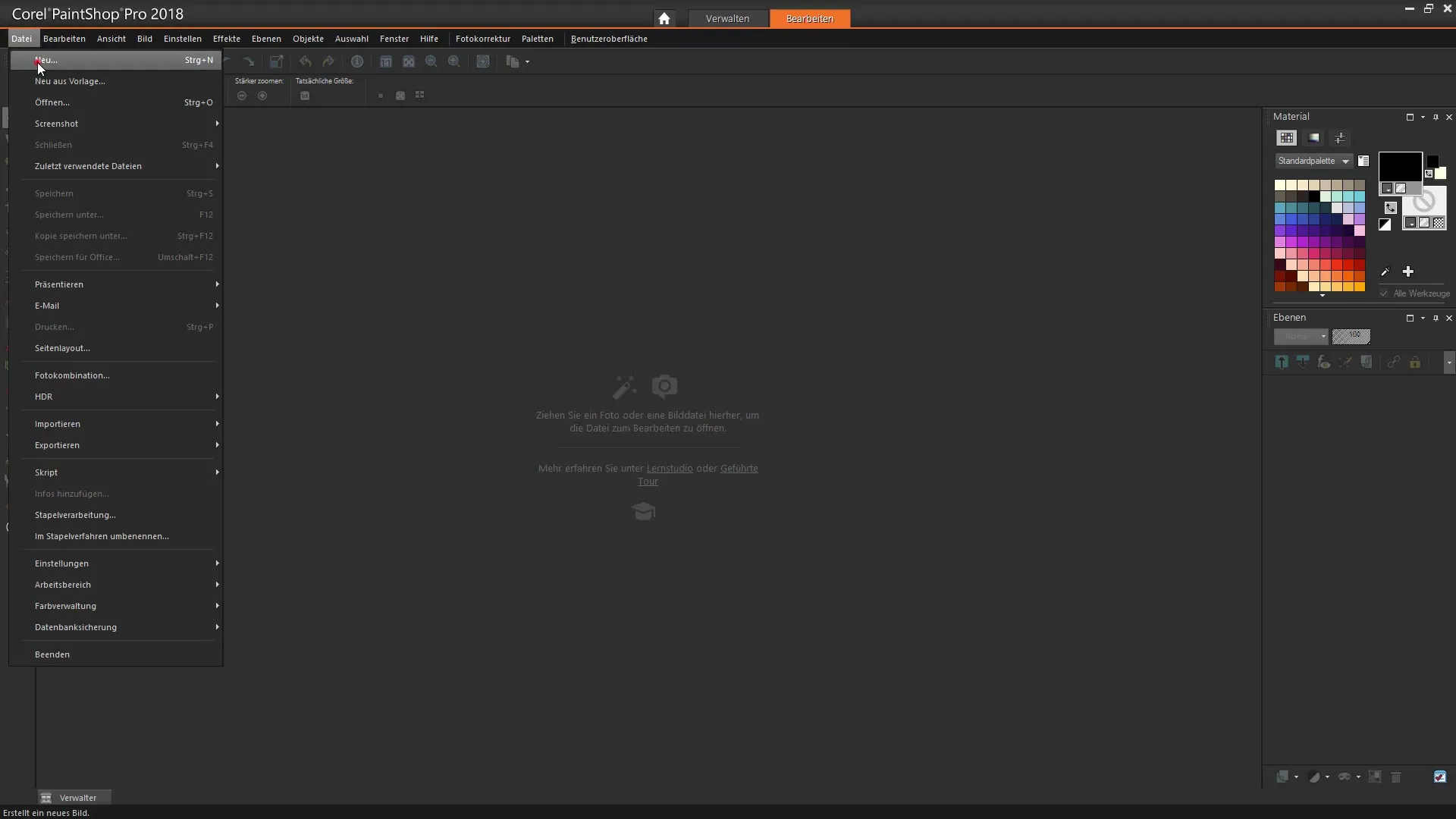
Task: Toggle auto-hide pin on Ebenen palette
Action: click(x=1436, y=318)
